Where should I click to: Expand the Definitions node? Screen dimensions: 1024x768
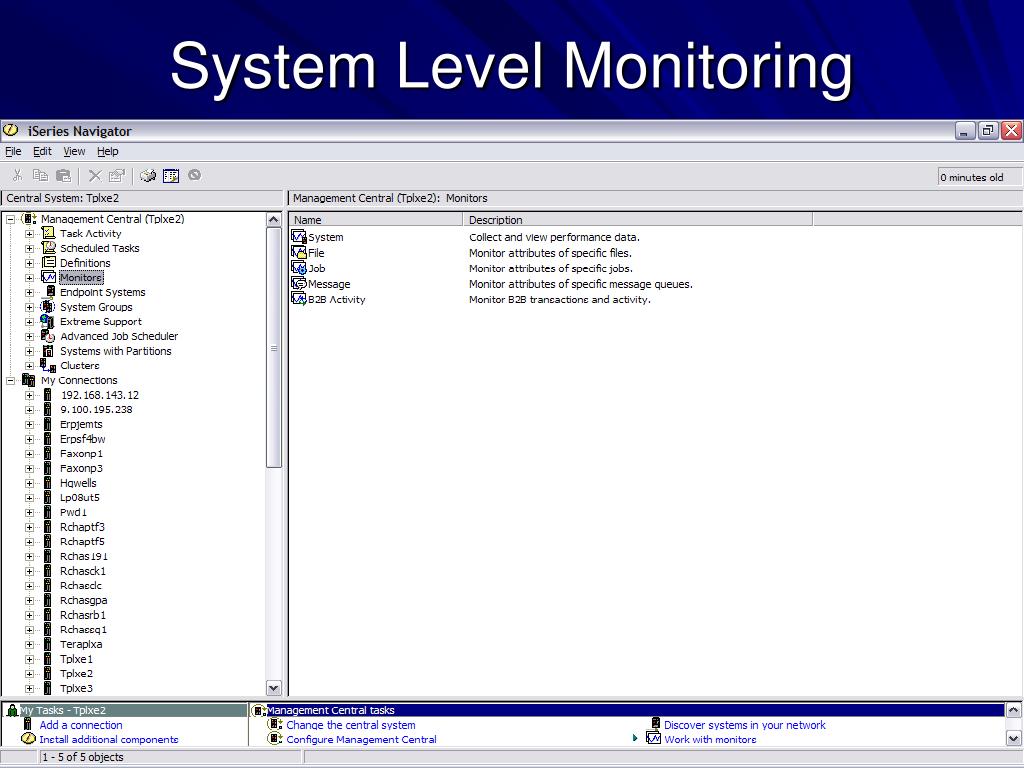pos(29,263)
